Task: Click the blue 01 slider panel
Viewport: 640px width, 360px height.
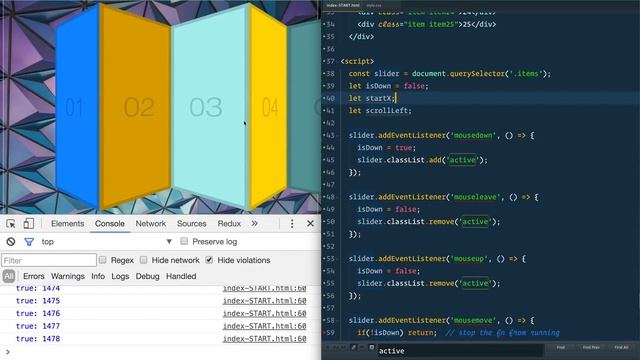Action: click(78, 107)
